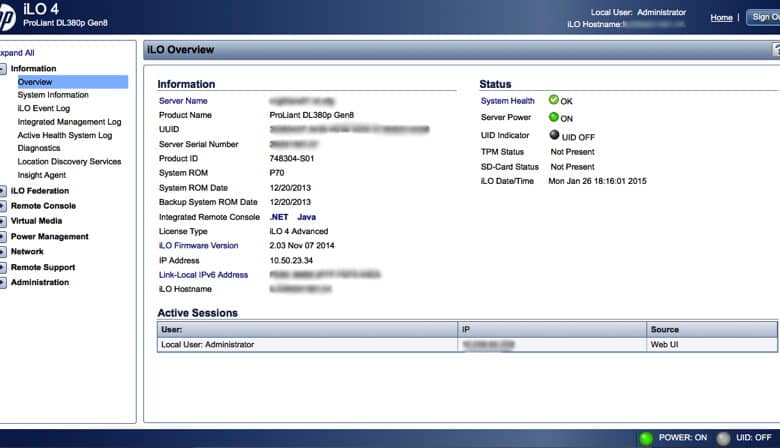Open System Information page
The width and height of the screenshot is (780, 448).
(x=53, y=94)
